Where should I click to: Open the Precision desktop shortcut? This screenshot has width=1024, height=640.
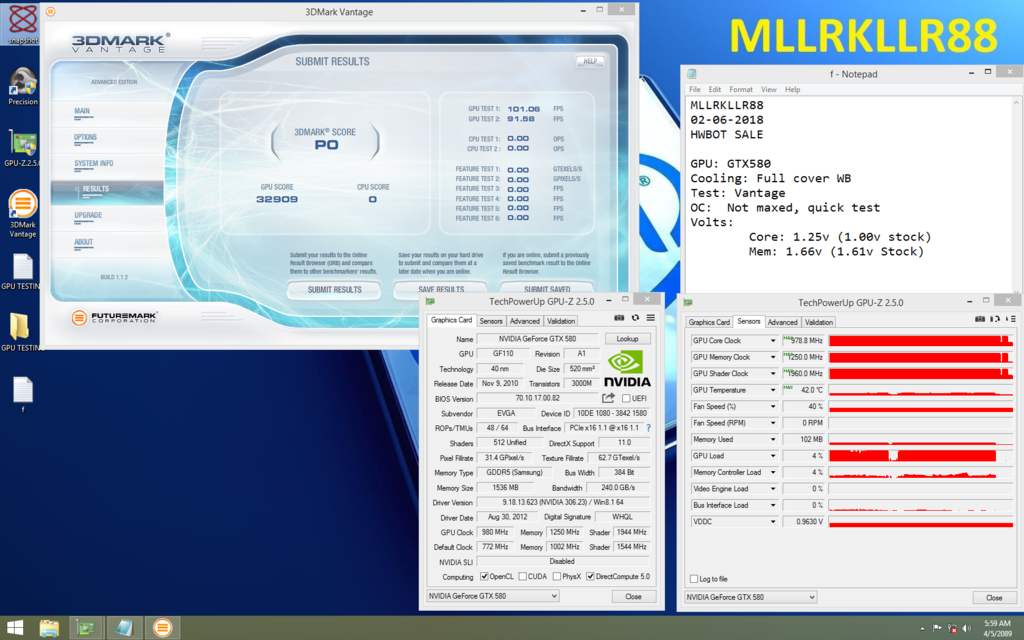click(x=22, y=85)
